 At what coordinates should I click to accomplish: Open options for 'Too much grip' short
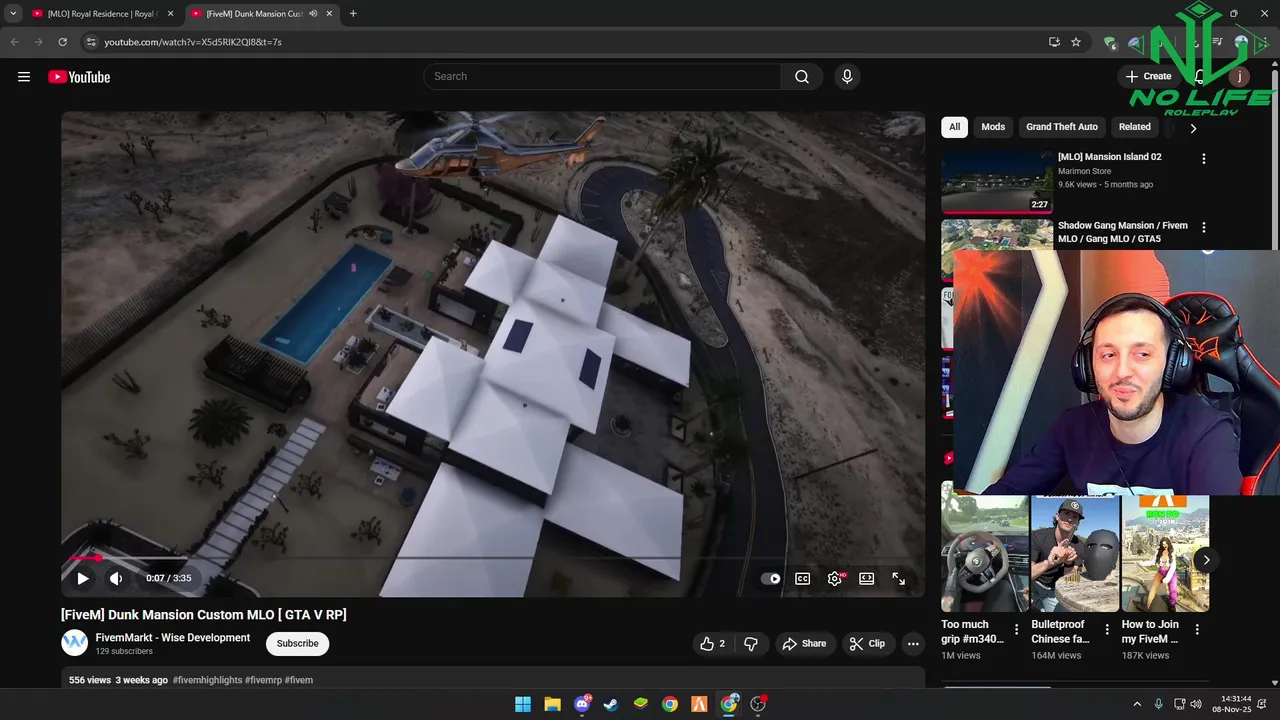coord(1016,629)
